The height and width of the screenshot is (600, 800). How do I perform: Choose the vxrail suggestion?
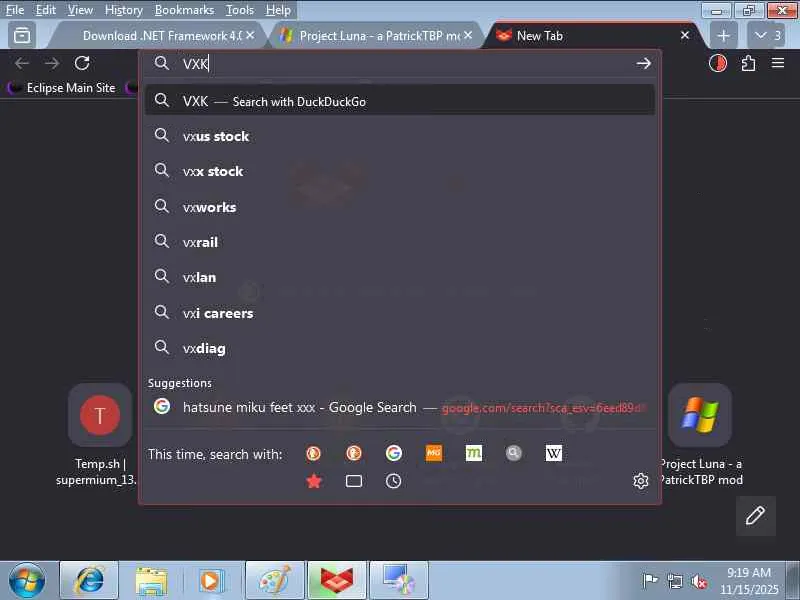tap(400, 242)
